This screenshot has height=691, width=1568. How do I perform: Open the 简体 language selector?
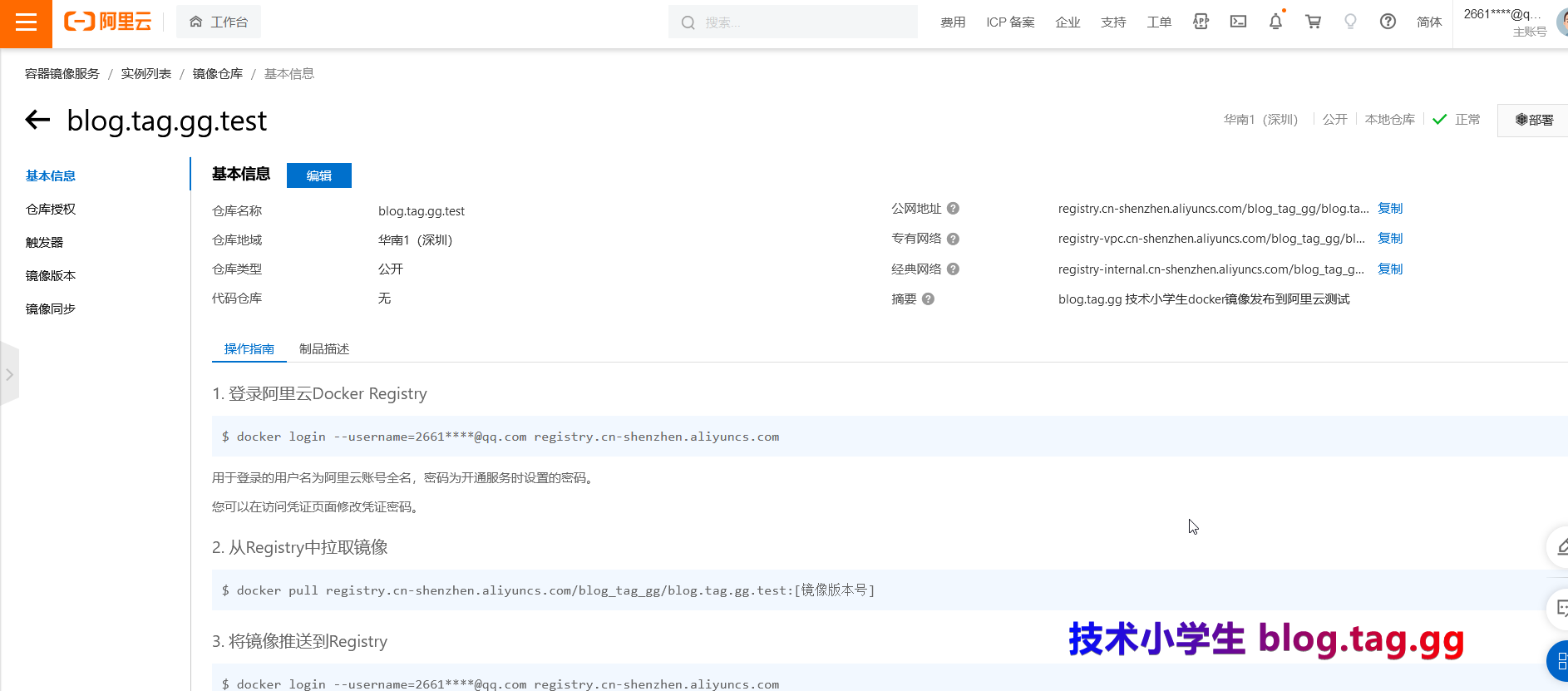pos(1428,22)
